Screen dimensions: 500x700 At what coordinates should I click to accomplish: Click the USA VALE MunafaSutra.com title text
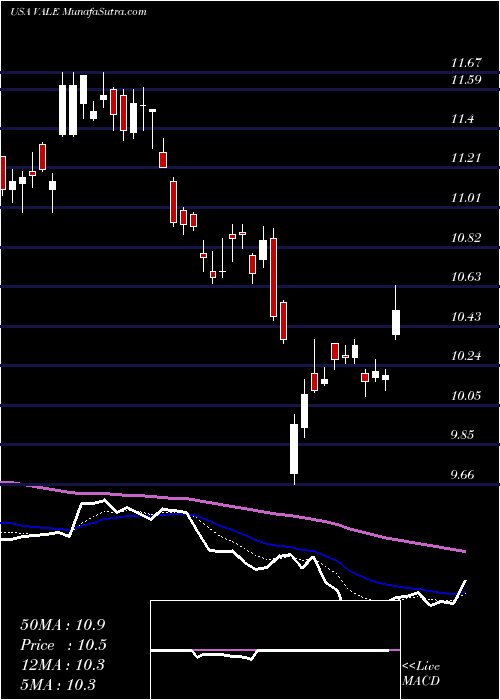pos(78,12)
